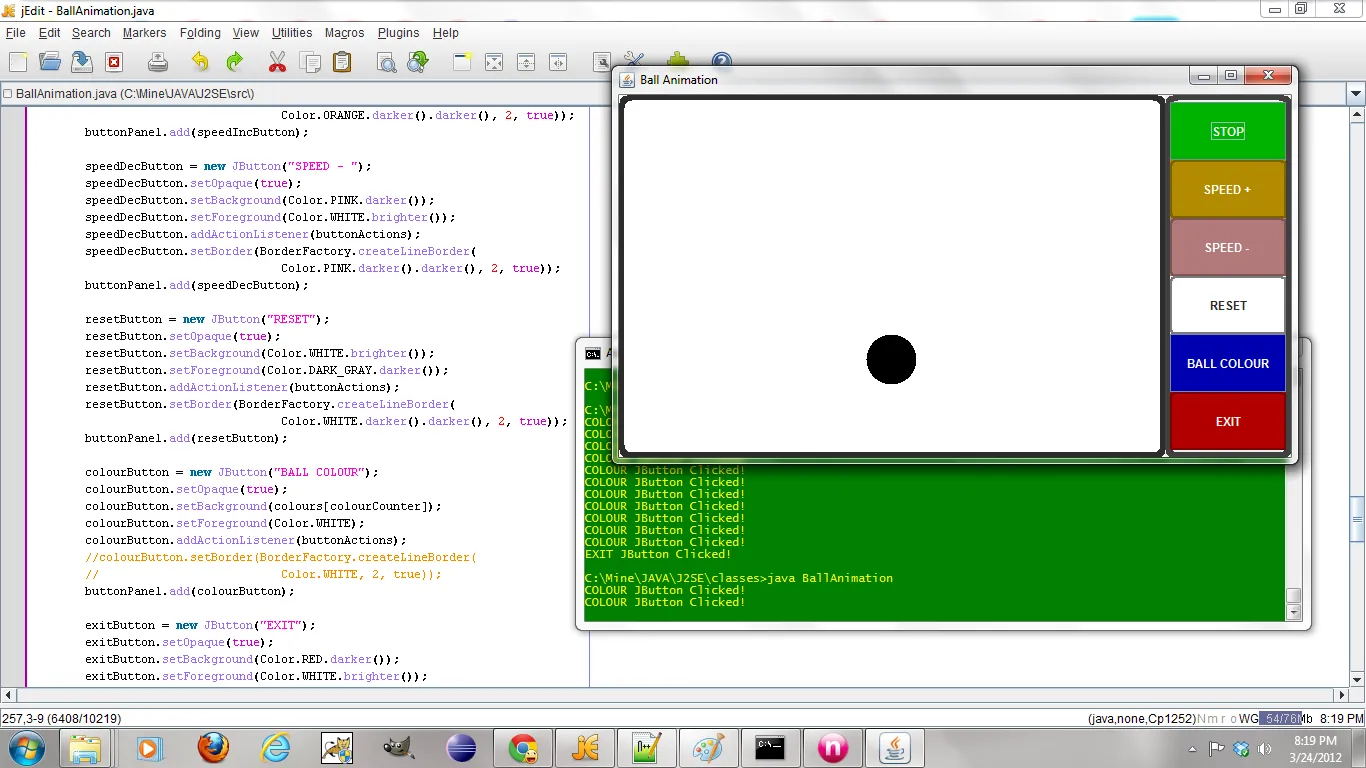This screenshot has height=768, width=1366.
Task: Click the Paste clipboard icon
Action: pos(342,62)
